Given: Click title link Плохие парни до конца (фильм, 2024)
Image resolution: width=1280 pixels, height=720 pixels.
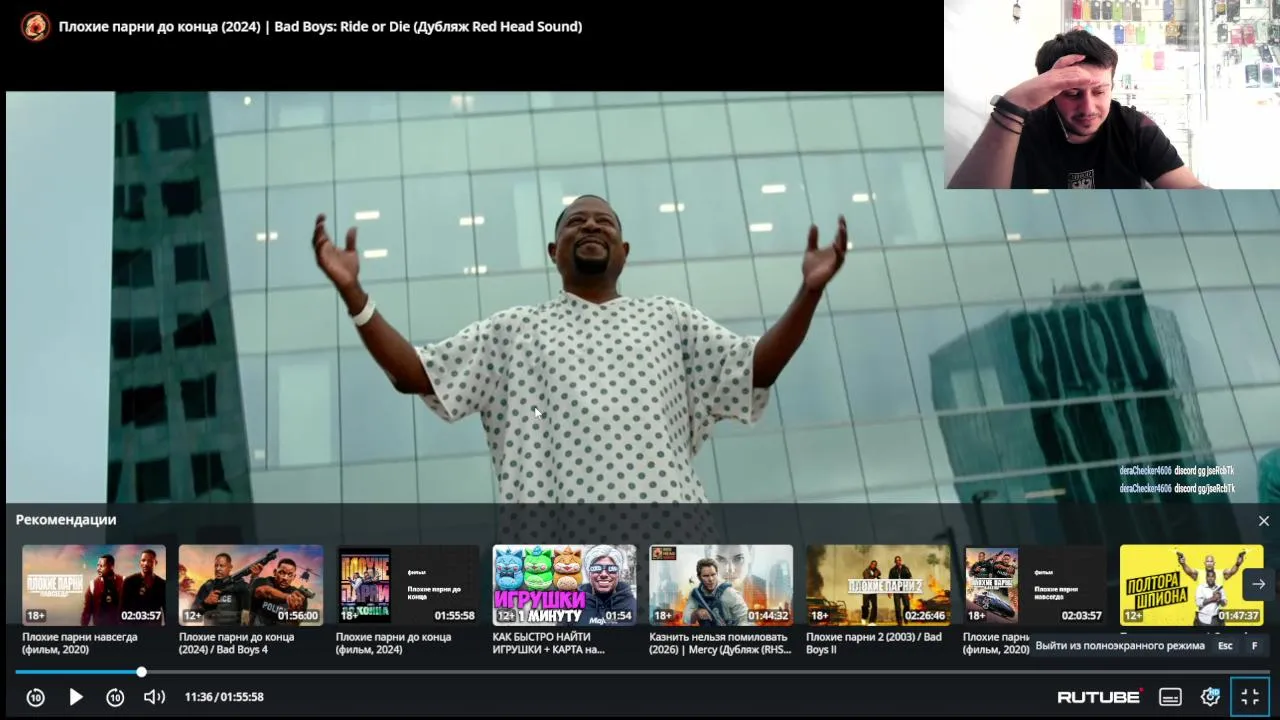Looking at the screenshot, I should pyautogui.click(x=394, y=643).
